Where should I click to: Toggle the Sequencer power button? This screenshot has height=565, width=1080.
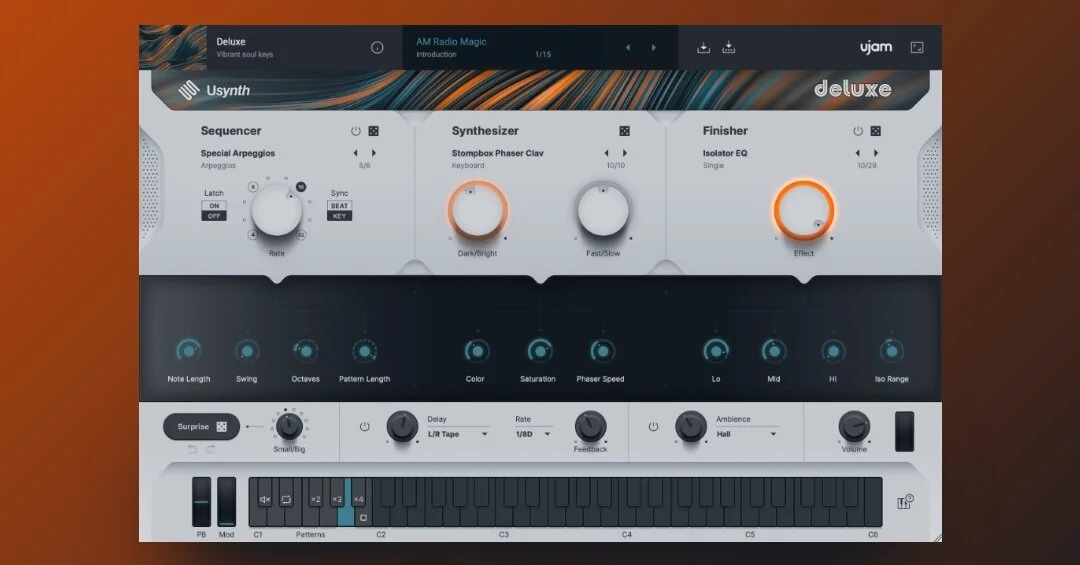click(355, 131)
